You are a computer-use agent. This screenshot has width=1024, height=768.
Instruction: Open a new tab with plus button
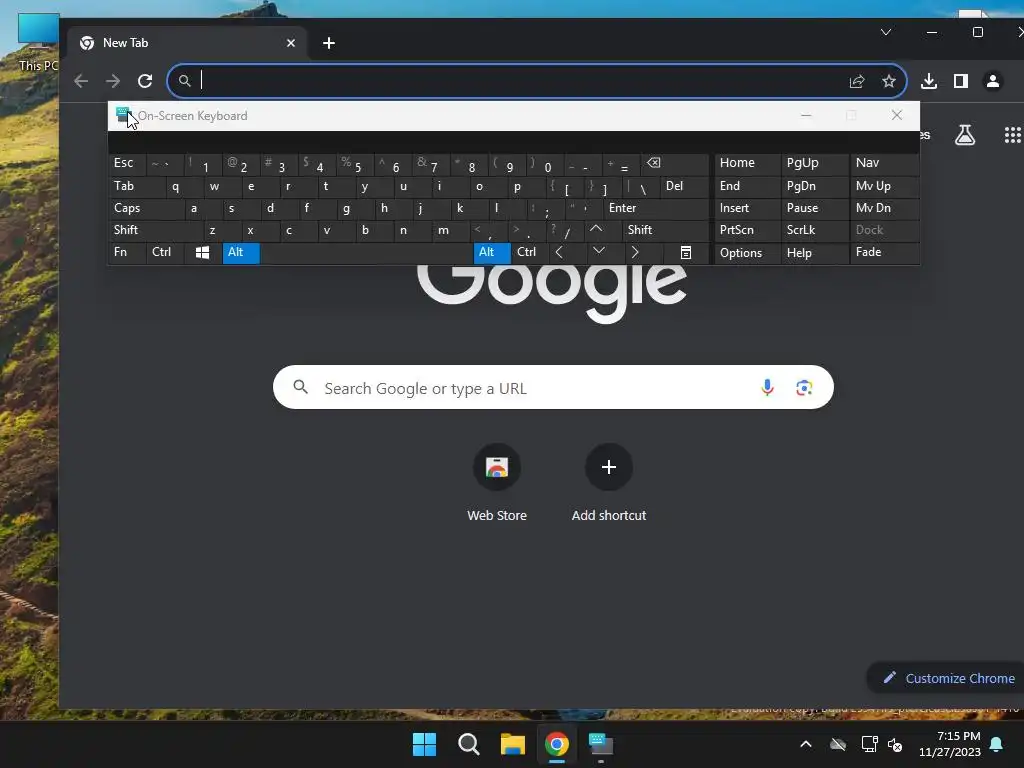pos(329,43)
